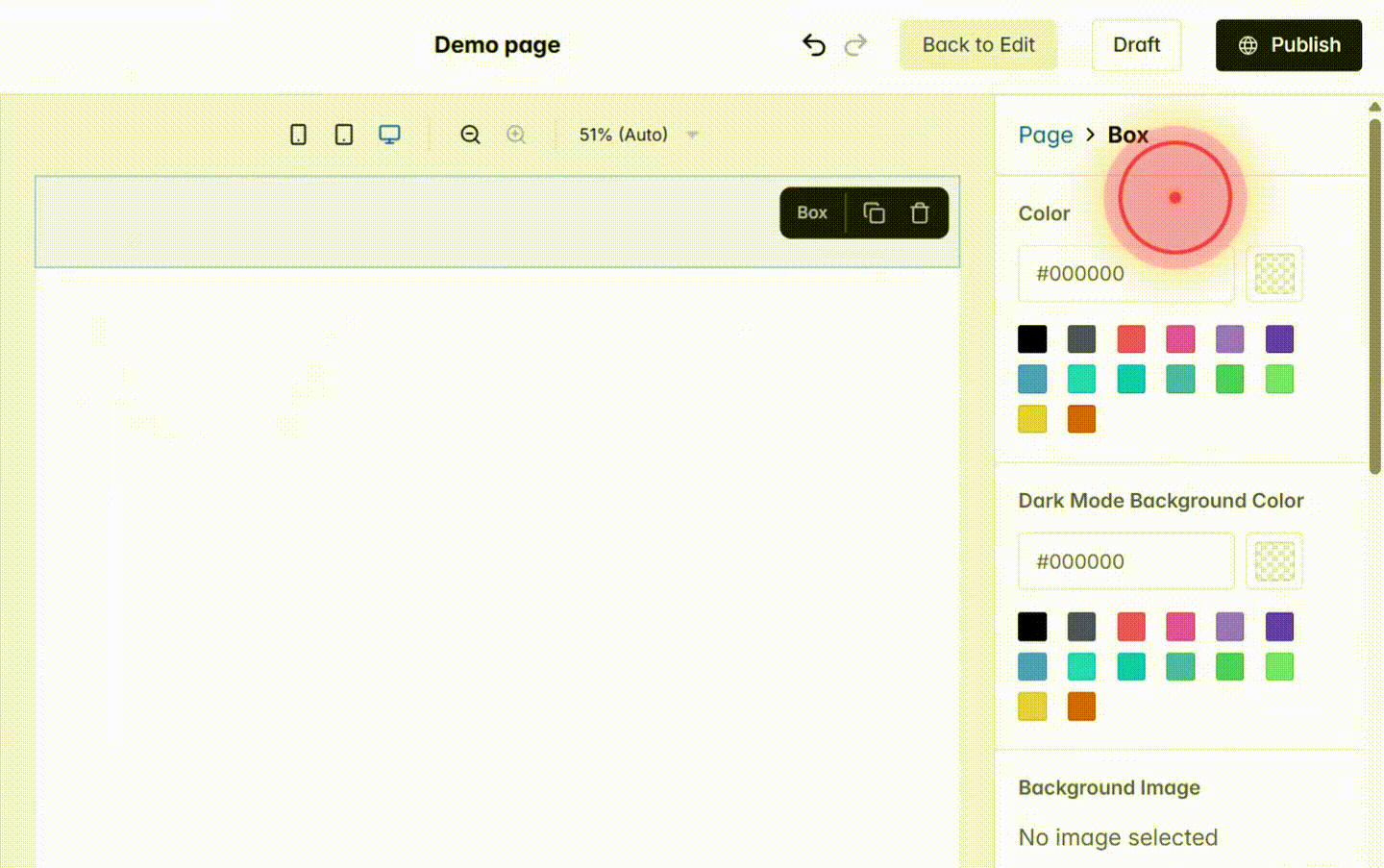1384x868 pixels.
Task: Open the Demo page title
Action: pos(497,44)
